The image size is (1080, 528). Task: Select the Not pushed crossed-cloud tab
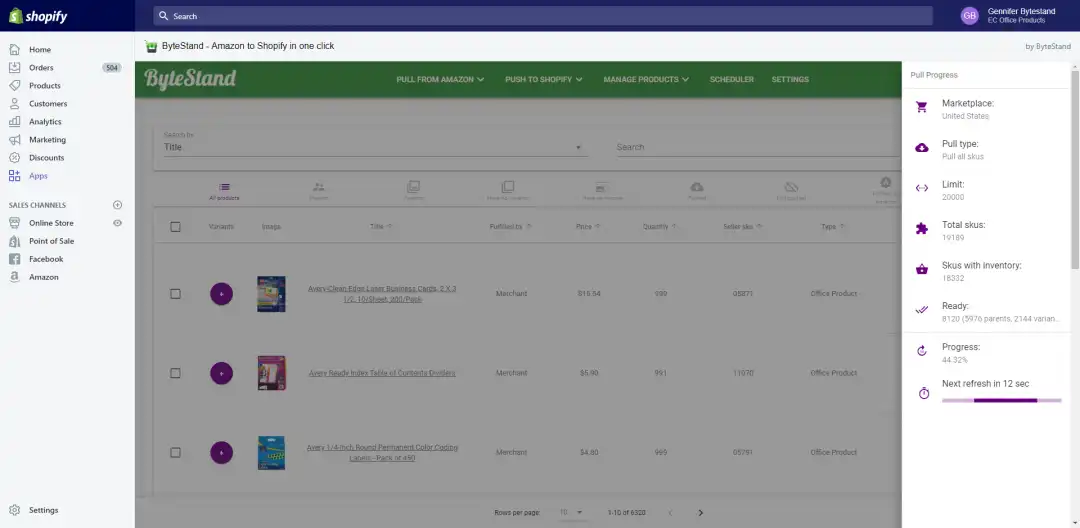click(x=791, y=191)
